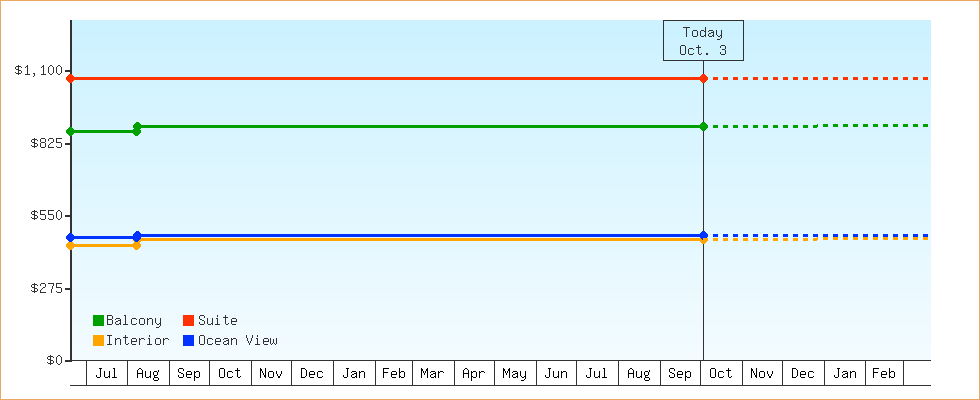Viewport: 980px width, 400px height.
Task: Click the Ocean View legend text
Action: point(238,341)
